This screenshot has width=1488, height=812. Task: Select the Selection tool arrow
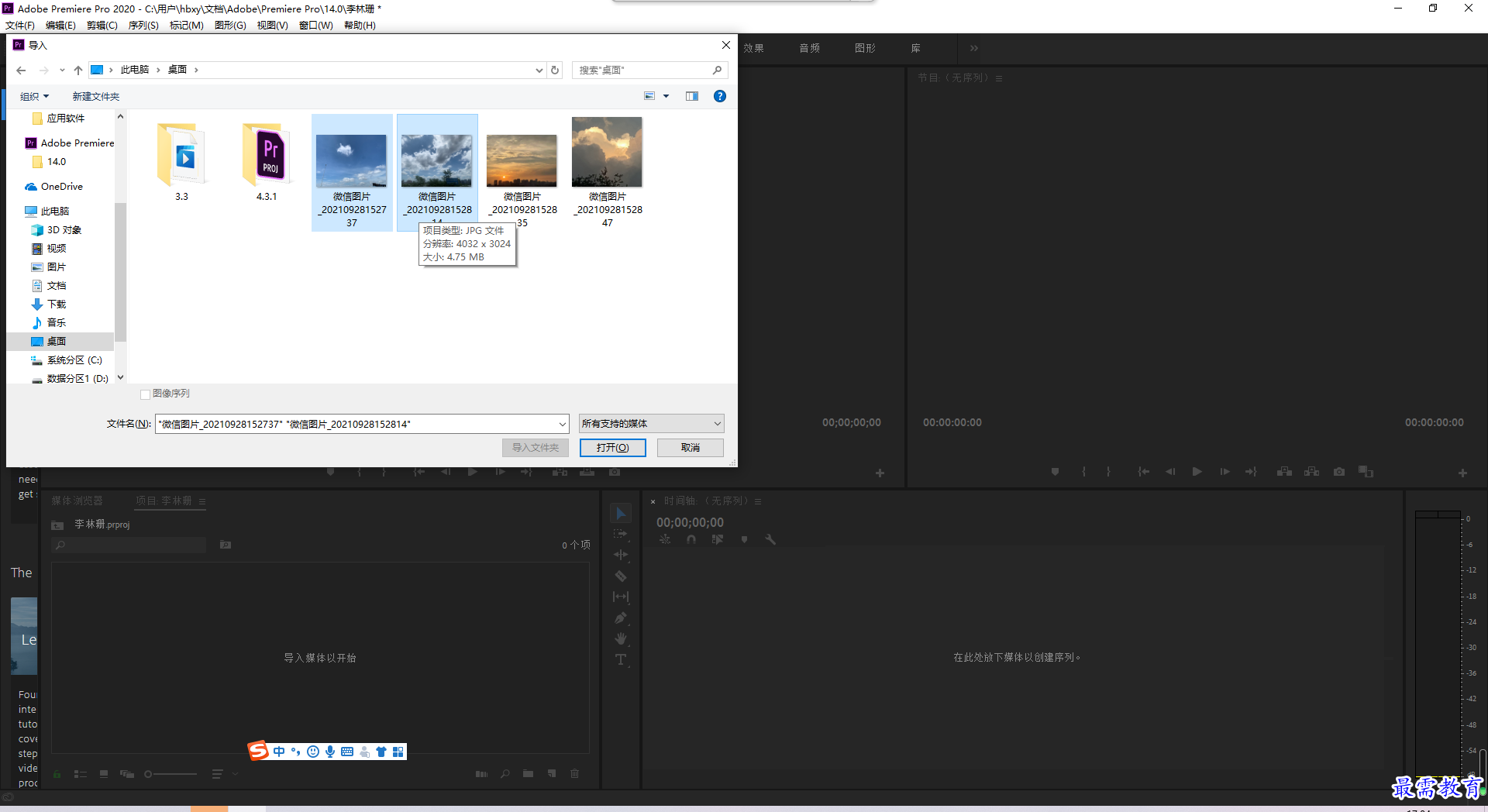tap(621, 514)
